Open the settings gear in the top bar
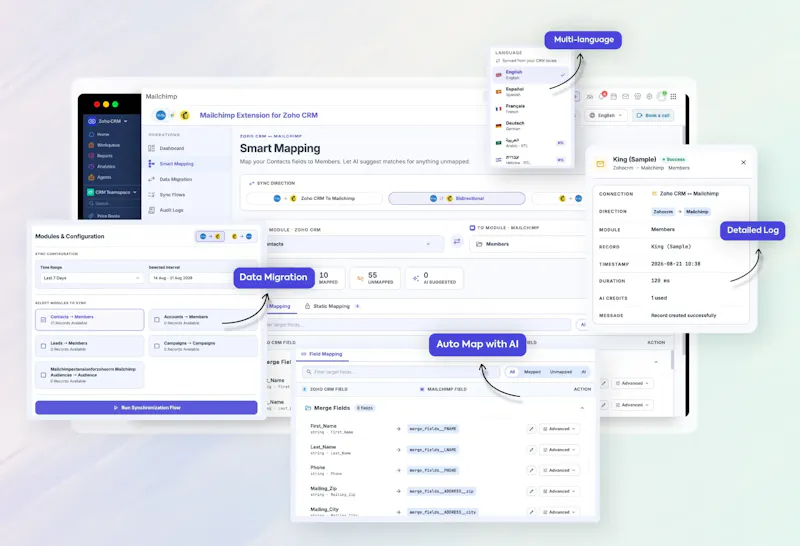 [x=649, y=96]
